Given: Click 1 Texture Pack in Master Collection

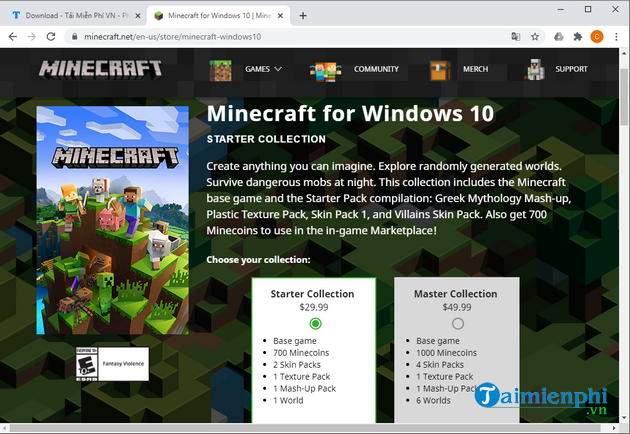Looking at the screenshot, I should pyautogui.click(x=444, y=377).
